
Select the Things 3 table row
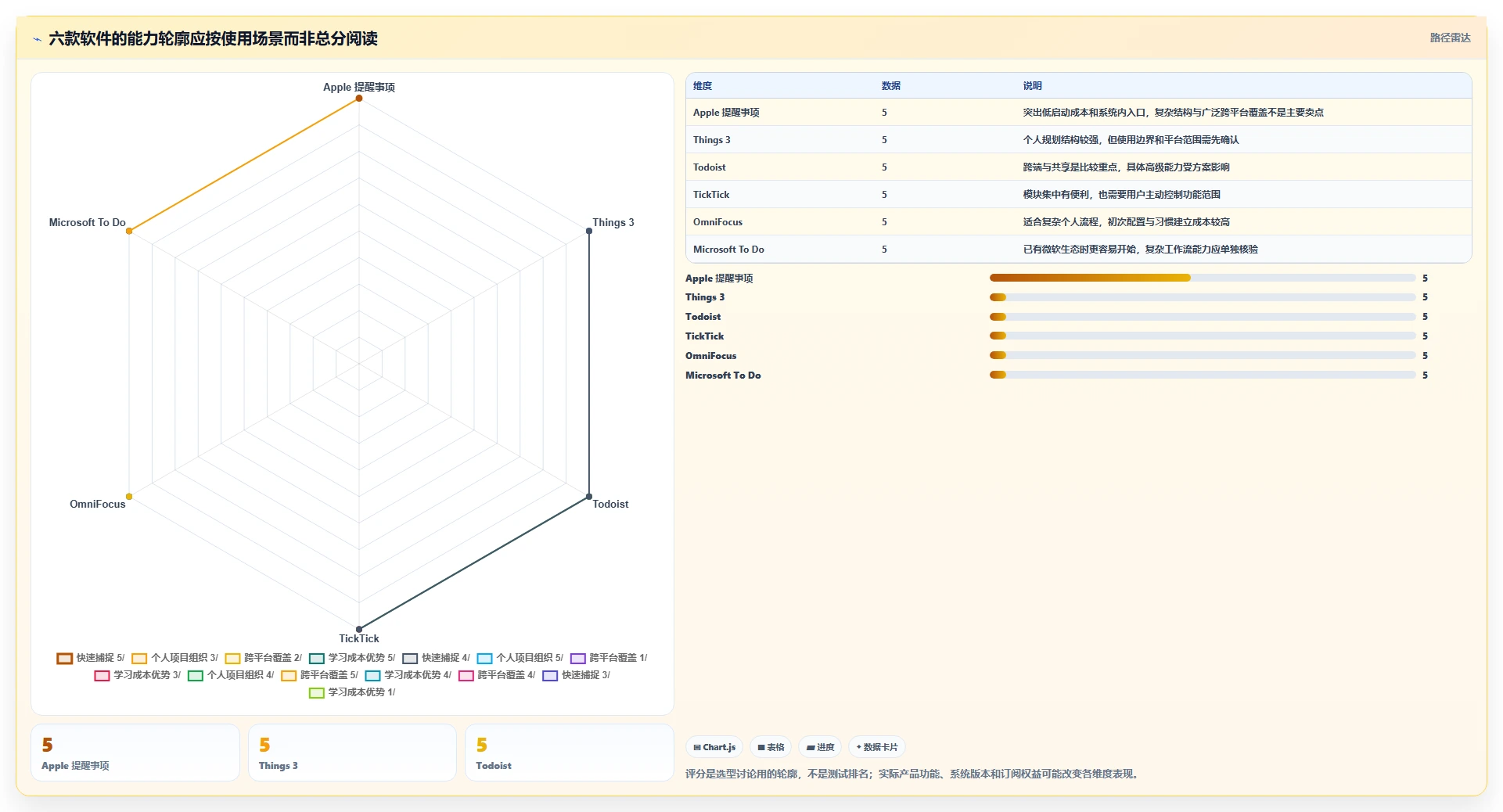(x=1079, y=140)
